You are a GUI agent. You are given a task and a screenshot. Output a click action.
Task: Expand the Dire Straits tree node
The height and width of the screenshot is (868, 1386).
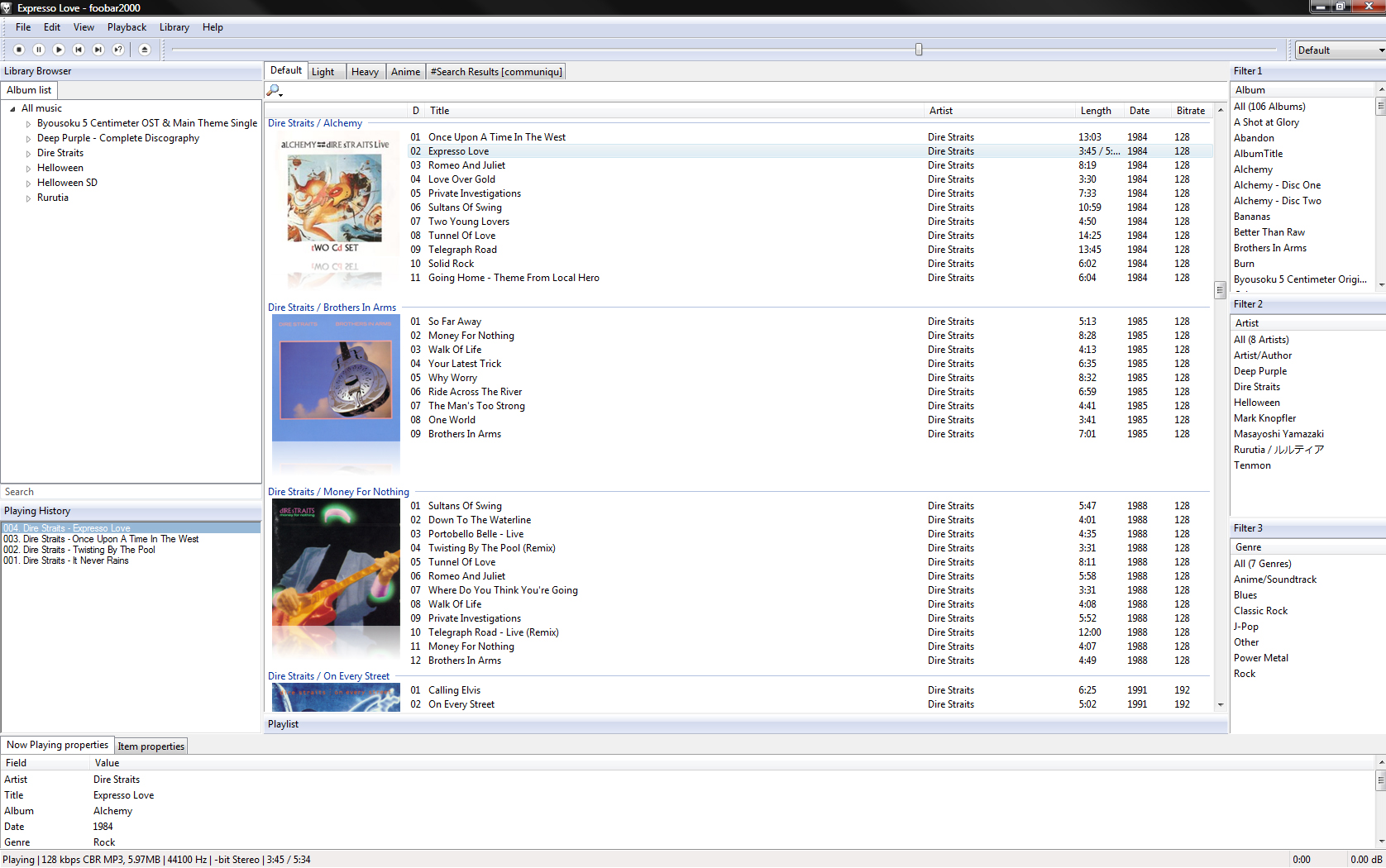pos(28,154)
